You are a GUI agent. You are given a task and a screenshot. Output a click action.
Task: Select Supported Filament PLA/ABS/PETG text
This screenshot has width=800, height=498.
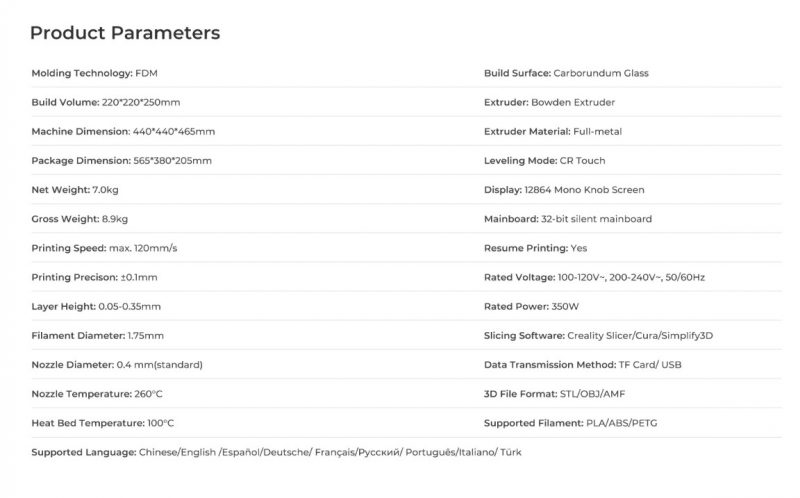tap(570, 423)
